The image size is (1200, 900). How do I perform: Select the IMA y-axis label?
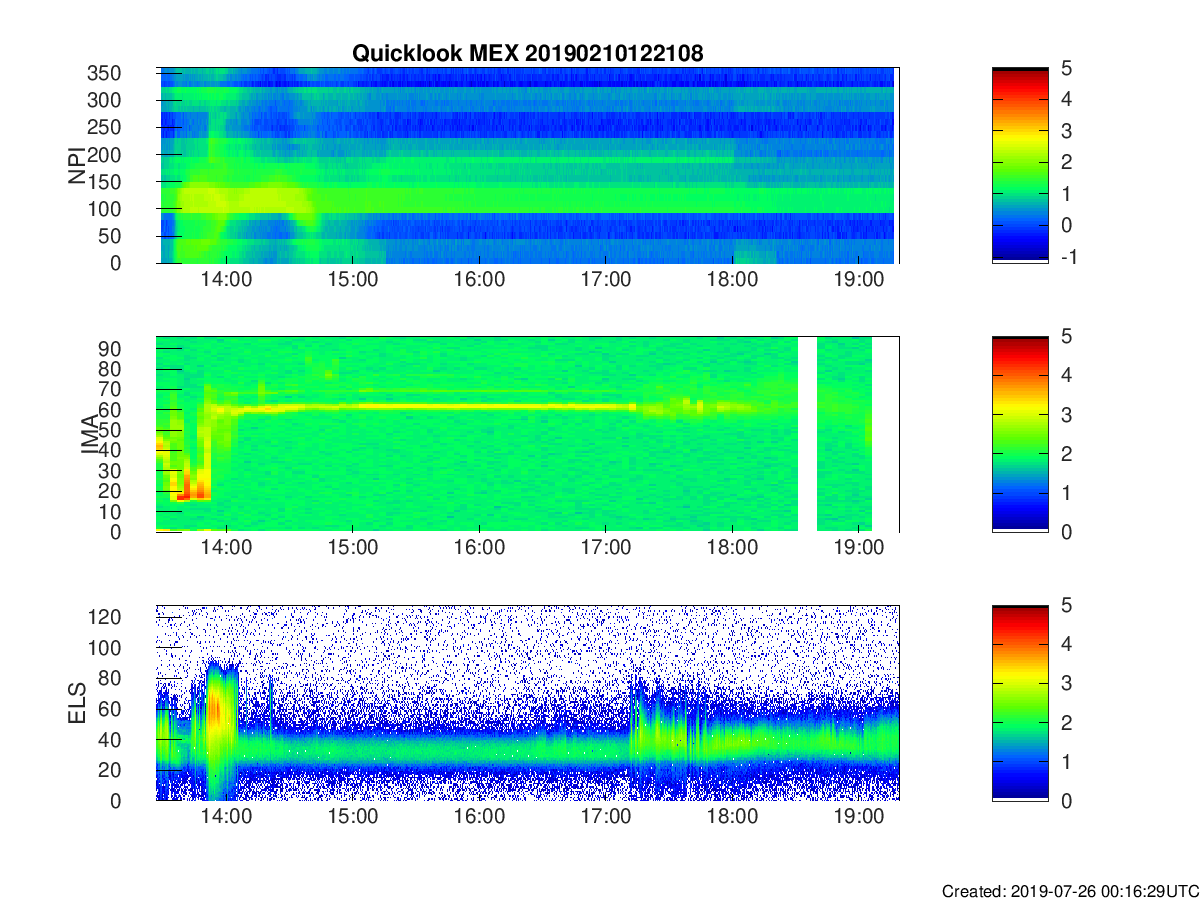[89, 434]
